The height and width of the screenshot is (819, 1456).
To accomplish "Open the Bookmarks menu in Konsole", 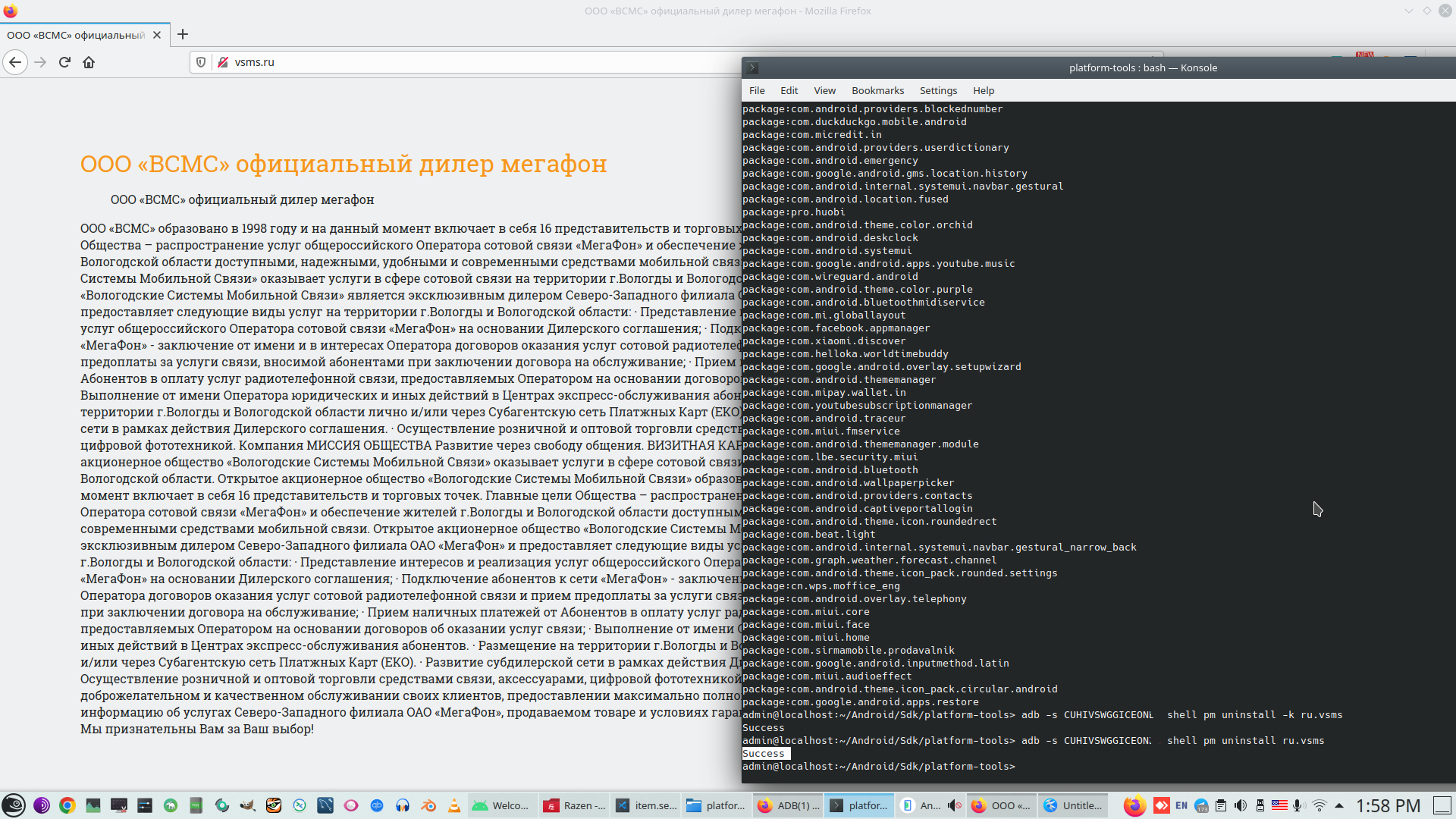I will (877, 90).
